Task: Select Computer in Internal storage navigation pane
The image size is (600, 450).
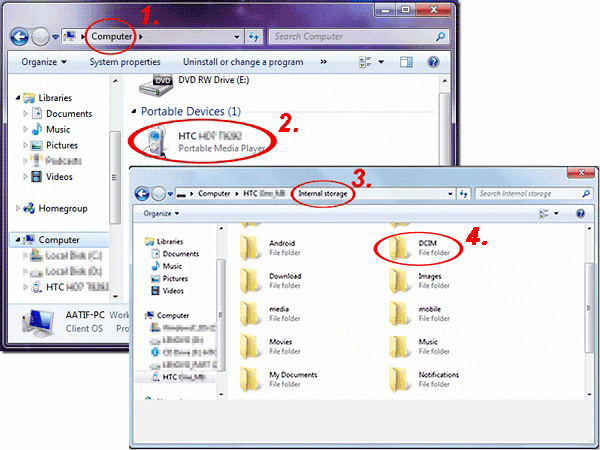Action: coord(167,316)
